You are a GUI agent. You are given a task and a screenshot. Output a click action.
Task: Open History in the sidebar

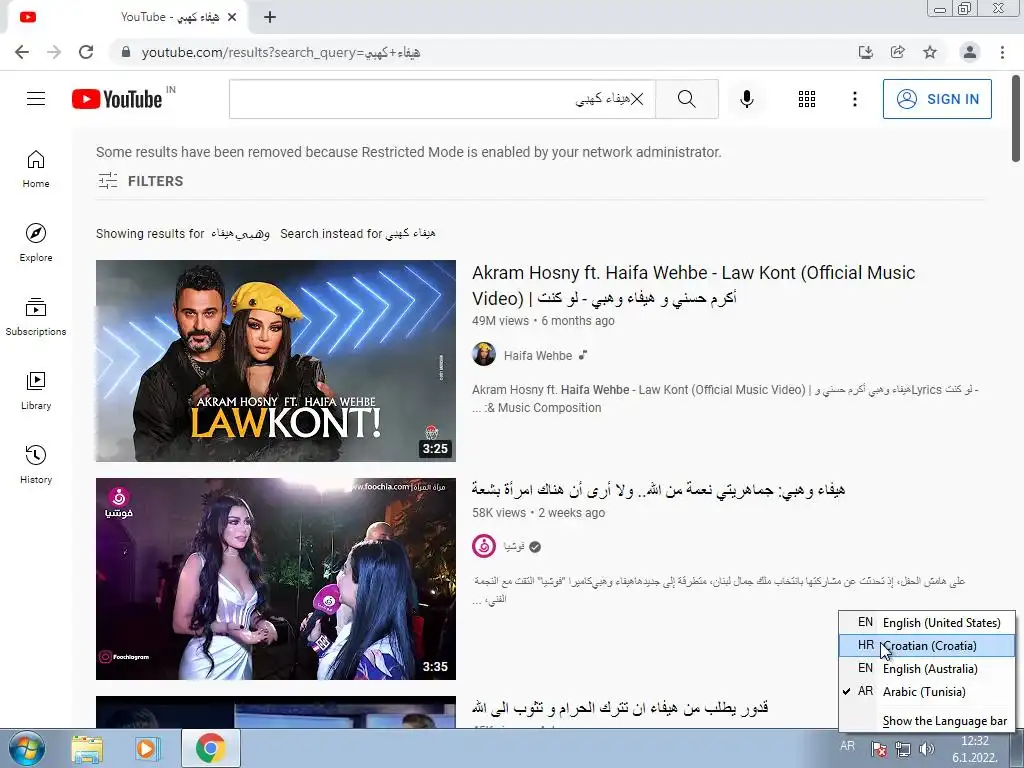point(36,464)
